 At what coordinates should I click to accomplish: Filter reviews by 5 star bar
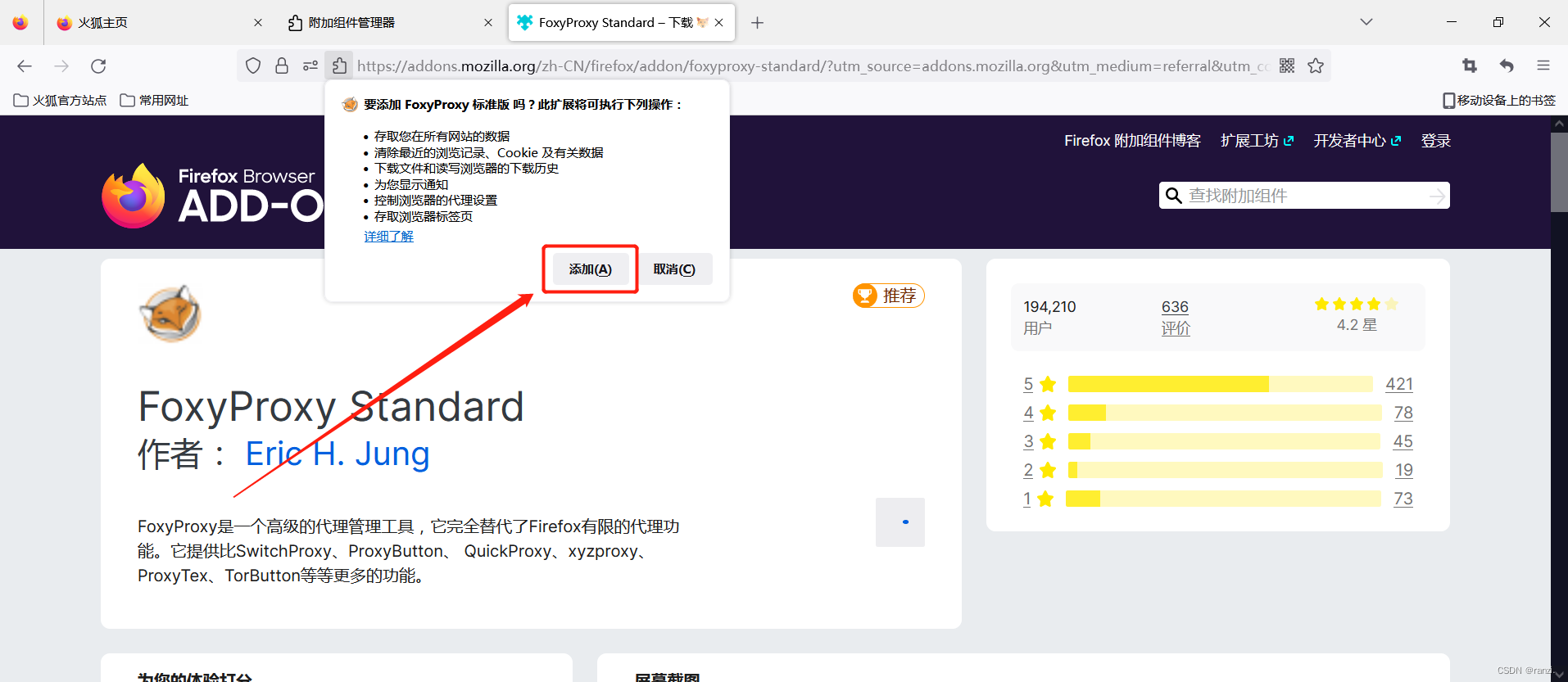1220,384
